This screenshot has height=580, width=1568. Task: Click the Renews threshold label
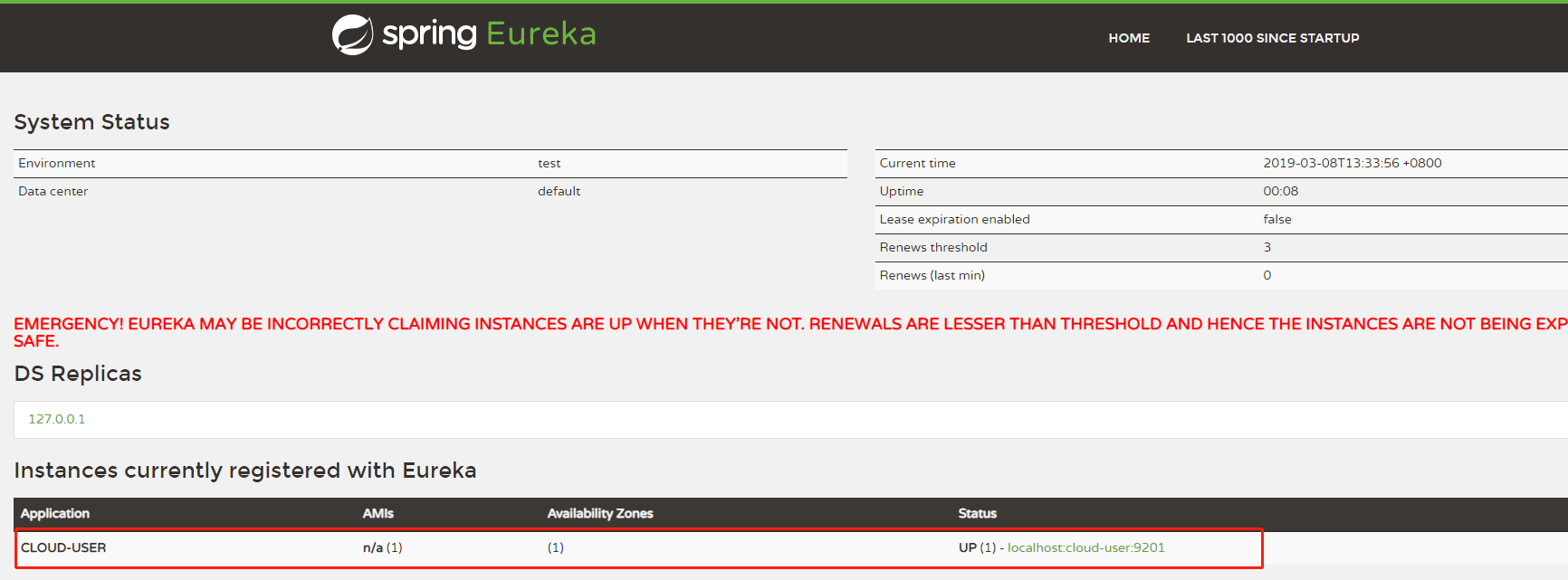(x=933, y=247)
